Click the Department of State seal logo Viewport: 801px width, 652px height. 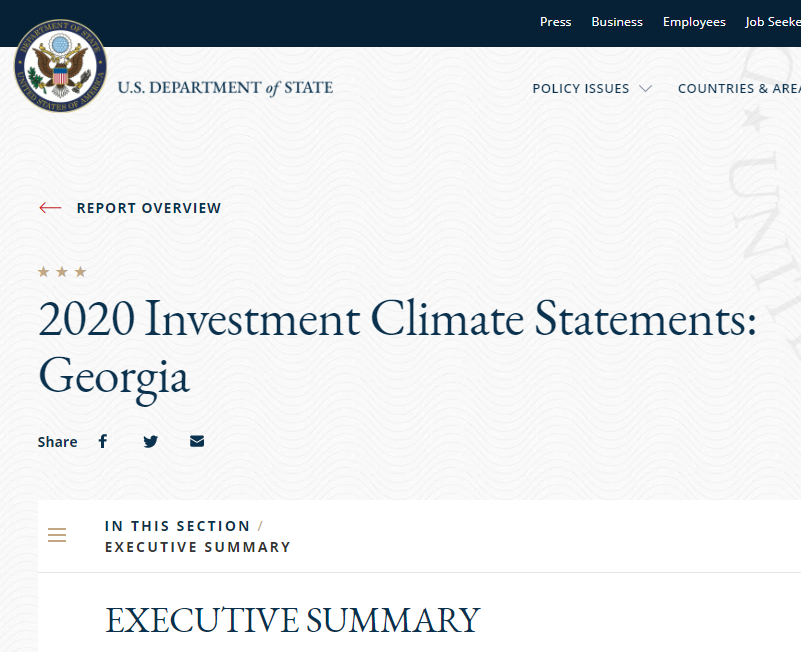[60, 65]
